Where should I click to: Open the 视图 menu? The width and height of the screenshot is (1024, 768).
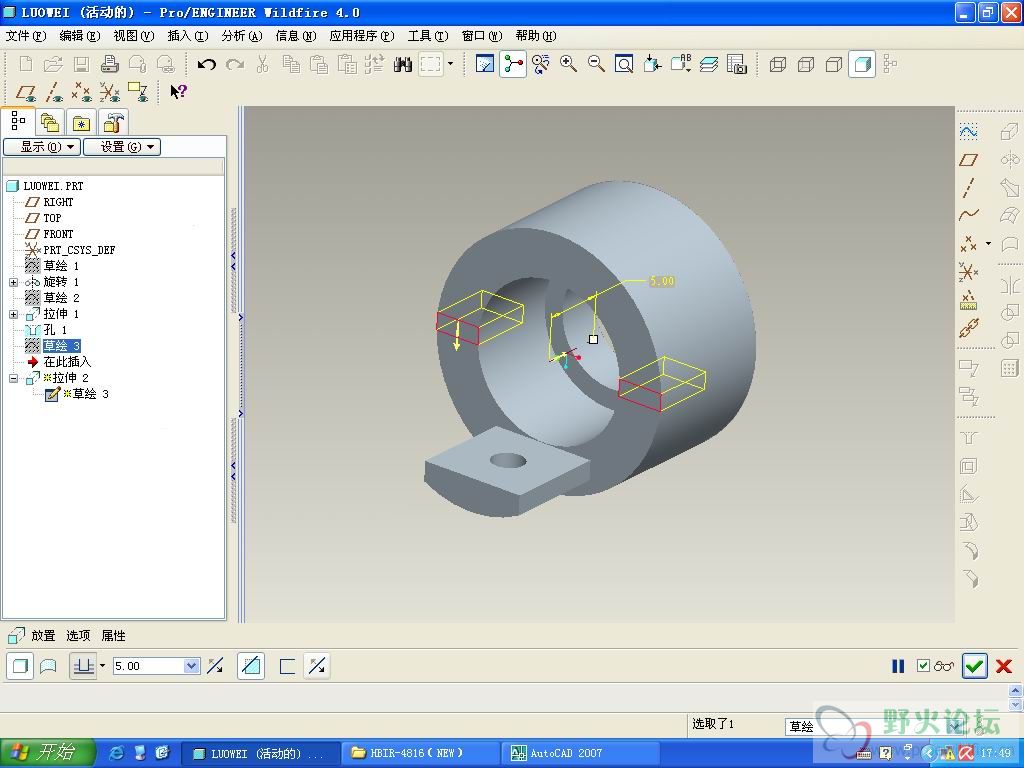point(133,36)
